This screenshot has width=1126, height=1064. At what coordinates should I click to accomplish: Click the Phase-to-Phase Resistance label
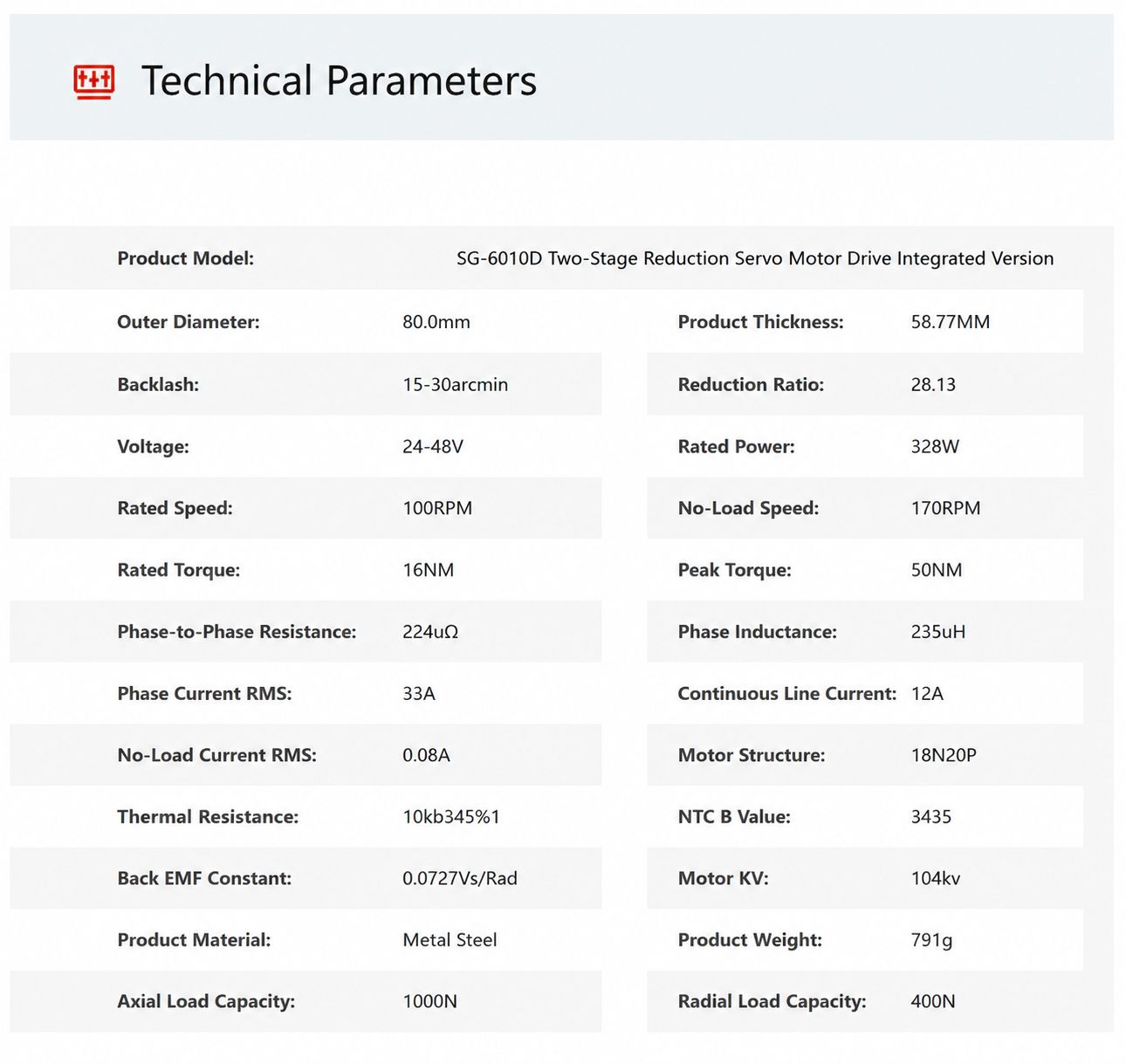(x=237, y=632)
